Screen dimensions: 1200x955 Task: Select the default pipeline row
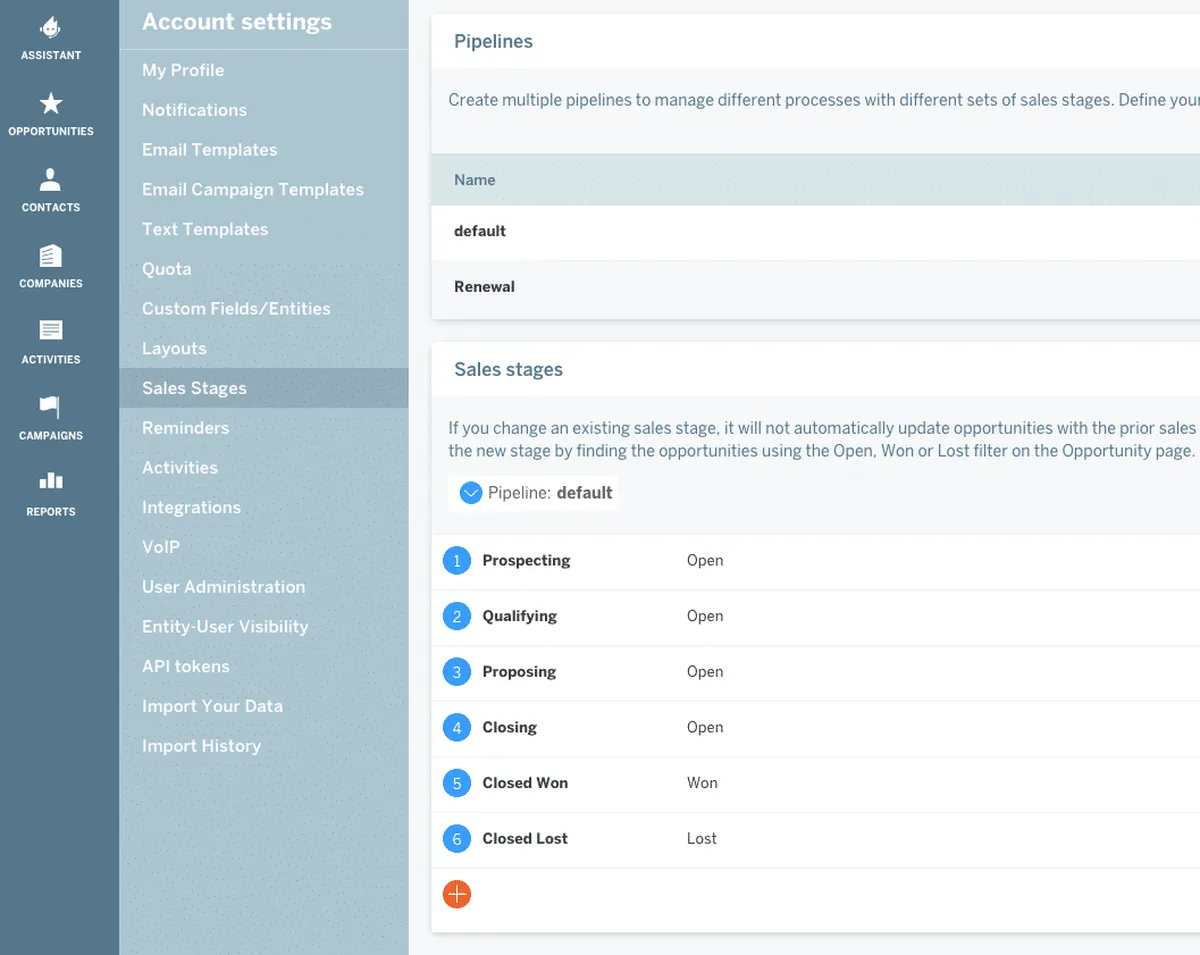pos(480,231)
